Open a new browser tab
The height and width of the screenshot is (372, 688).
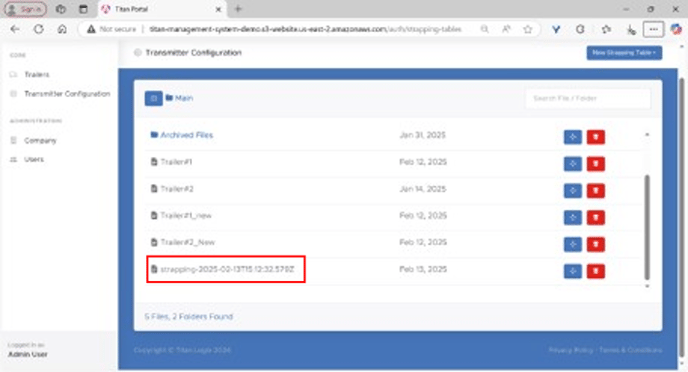pos(238,9)
